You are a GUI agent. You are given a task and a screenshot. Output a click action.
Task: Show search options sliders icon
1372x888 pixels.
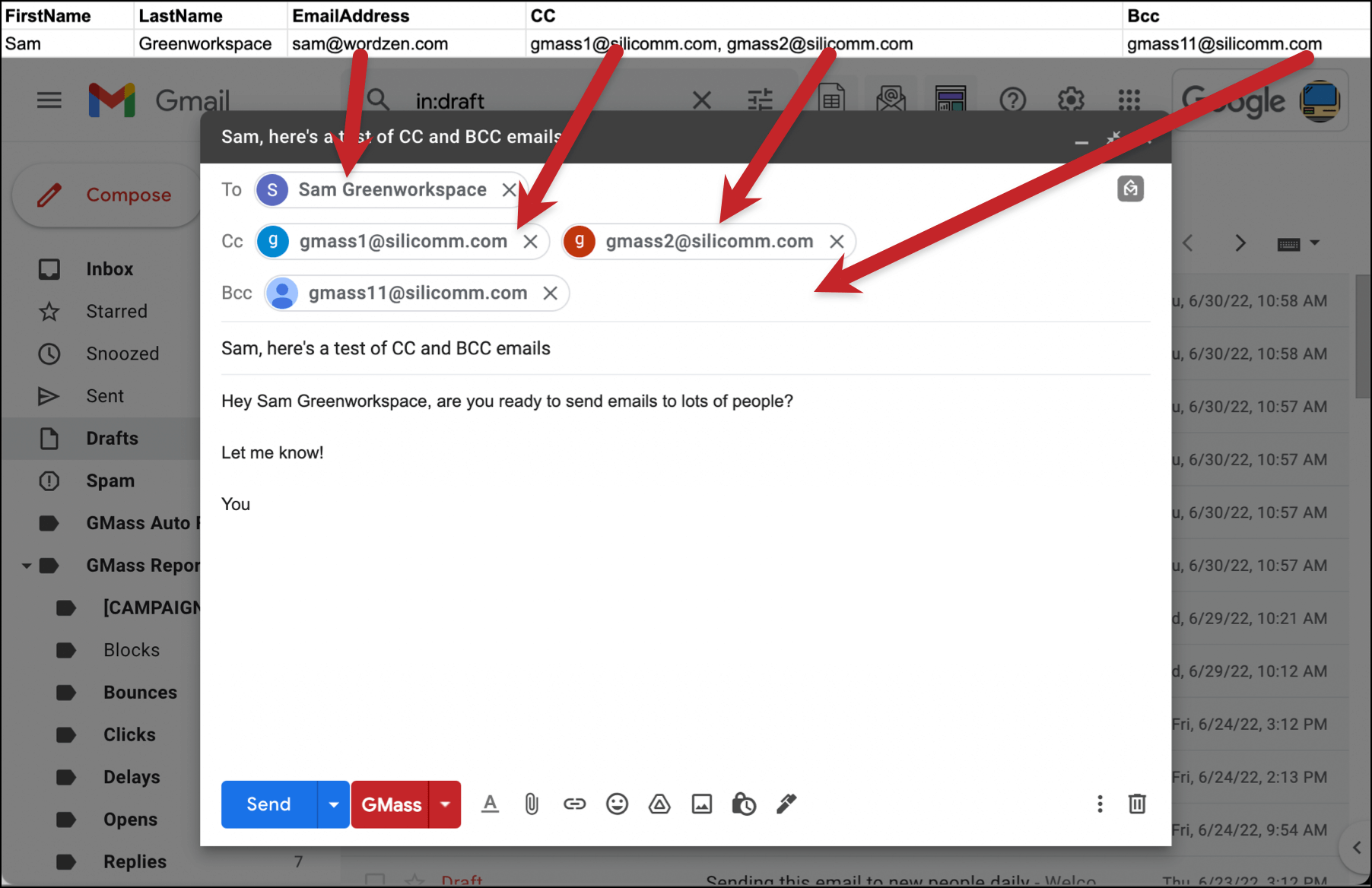click(x=760, y=100)
